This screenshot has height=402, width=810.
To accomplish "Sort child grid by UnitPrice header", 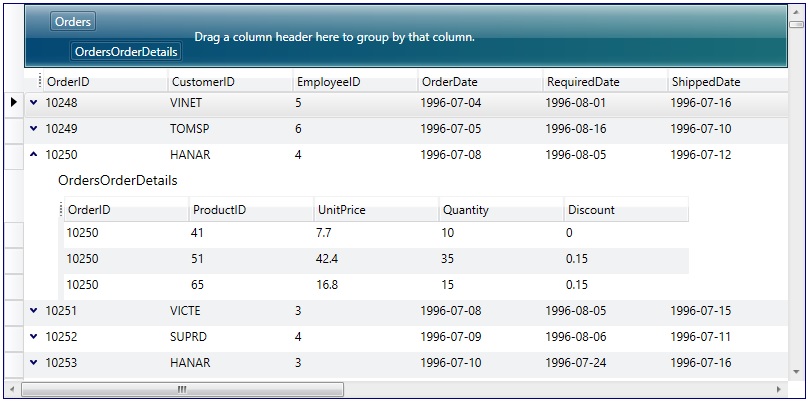I will click(x=375, y=210).
